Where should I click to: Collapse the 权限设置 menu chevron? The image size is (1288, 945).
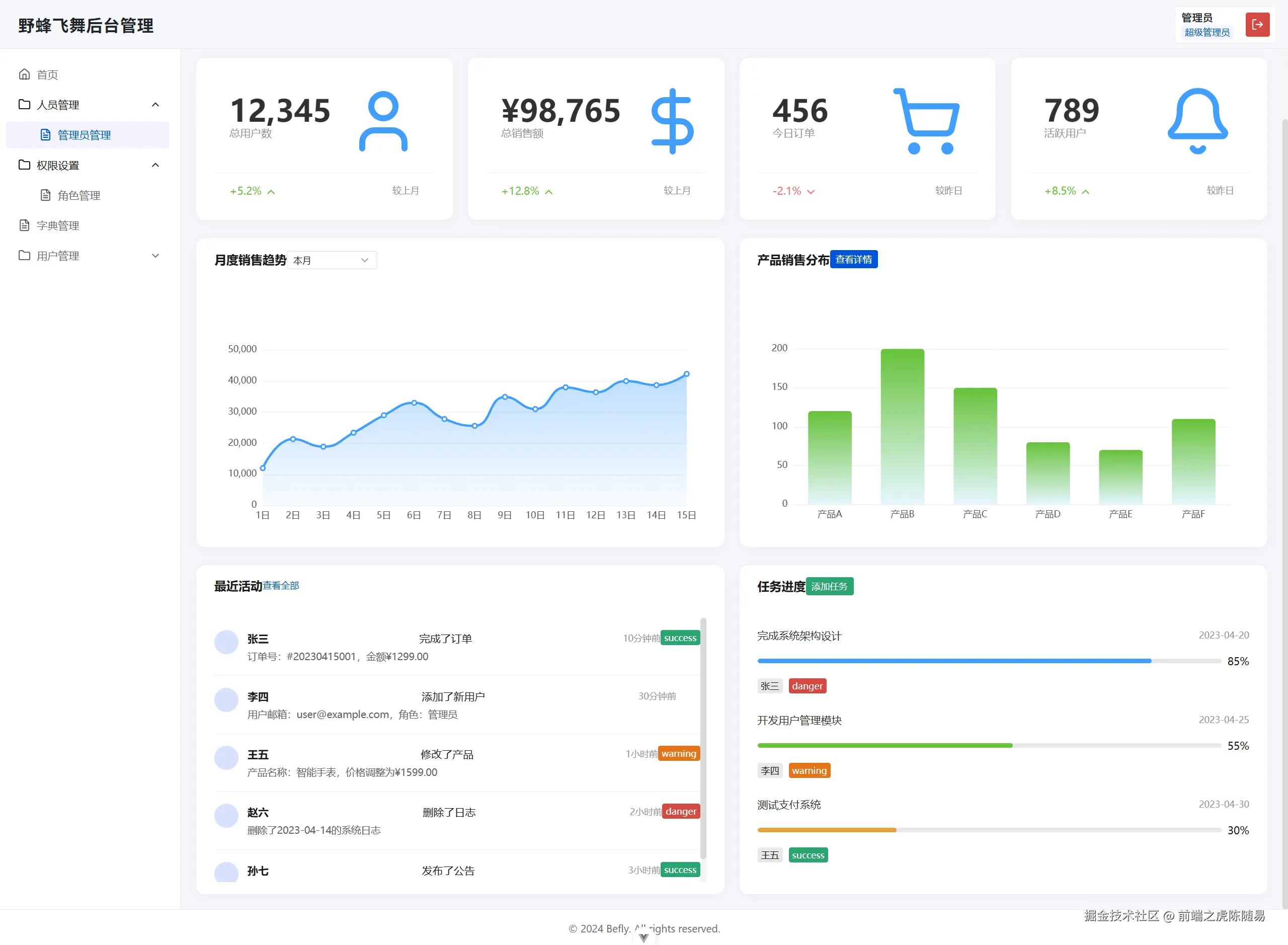click(155, 166)
